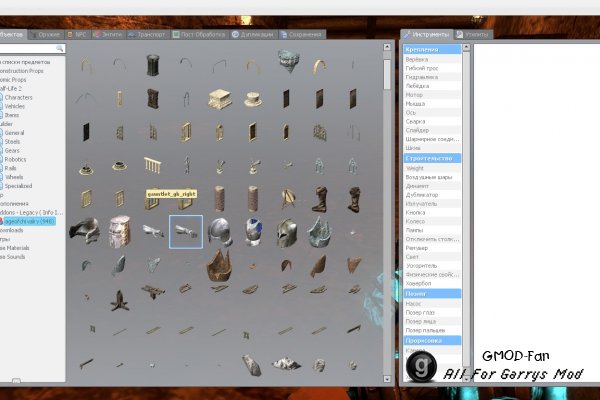Spawn the wooden tripod easel prop

[287, 199]
